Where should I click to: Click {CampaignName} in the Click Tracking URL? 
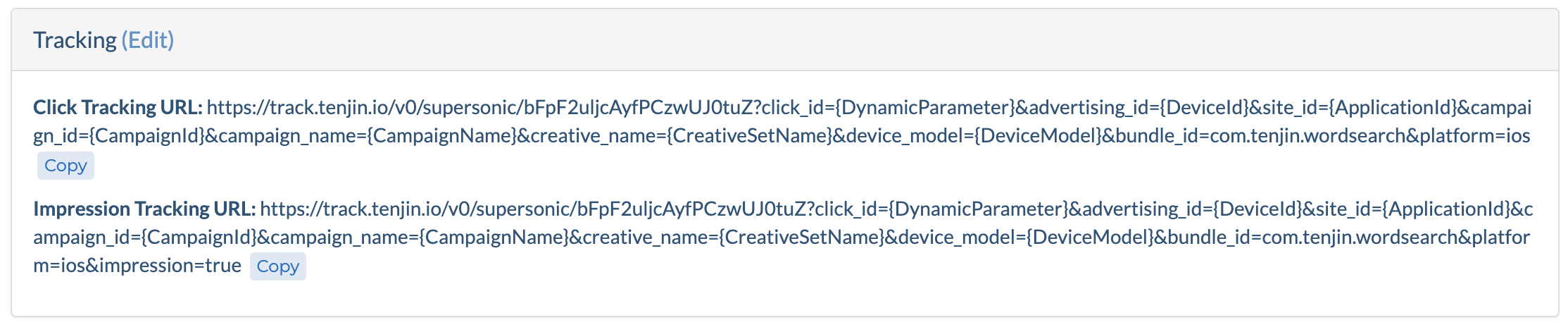(x=442, y=135)
